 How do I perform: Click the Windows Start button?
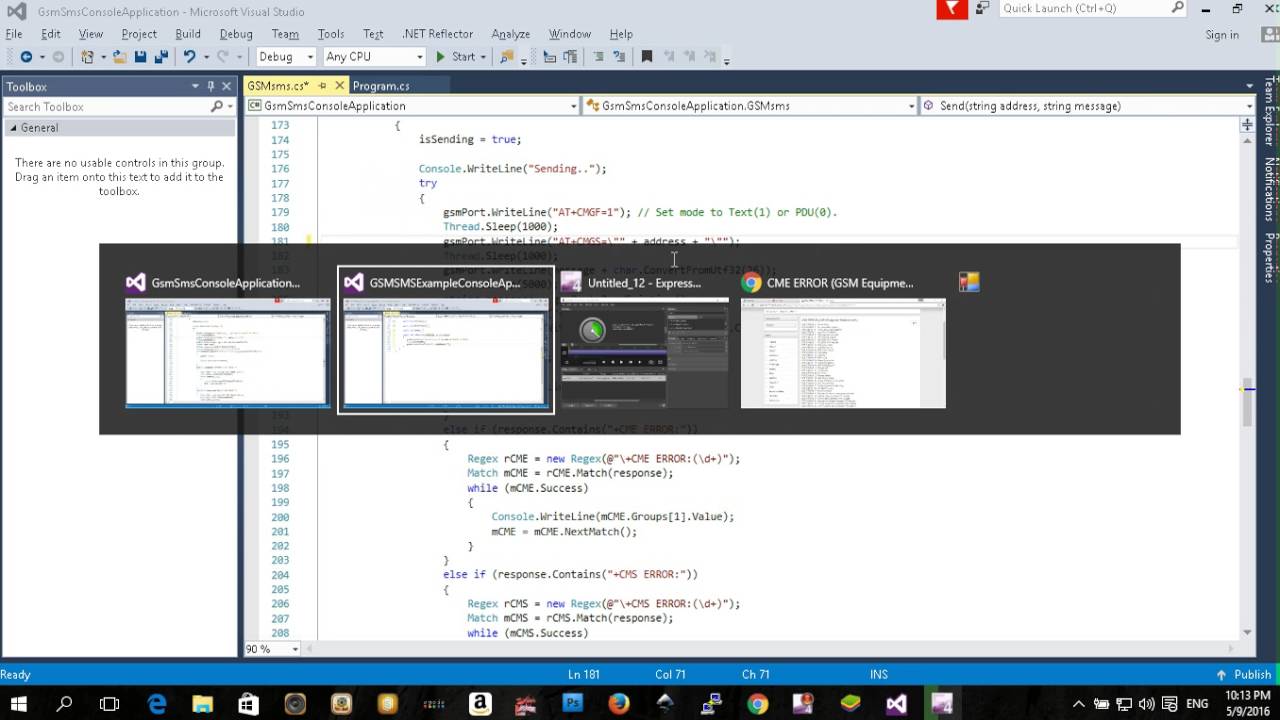18,704
